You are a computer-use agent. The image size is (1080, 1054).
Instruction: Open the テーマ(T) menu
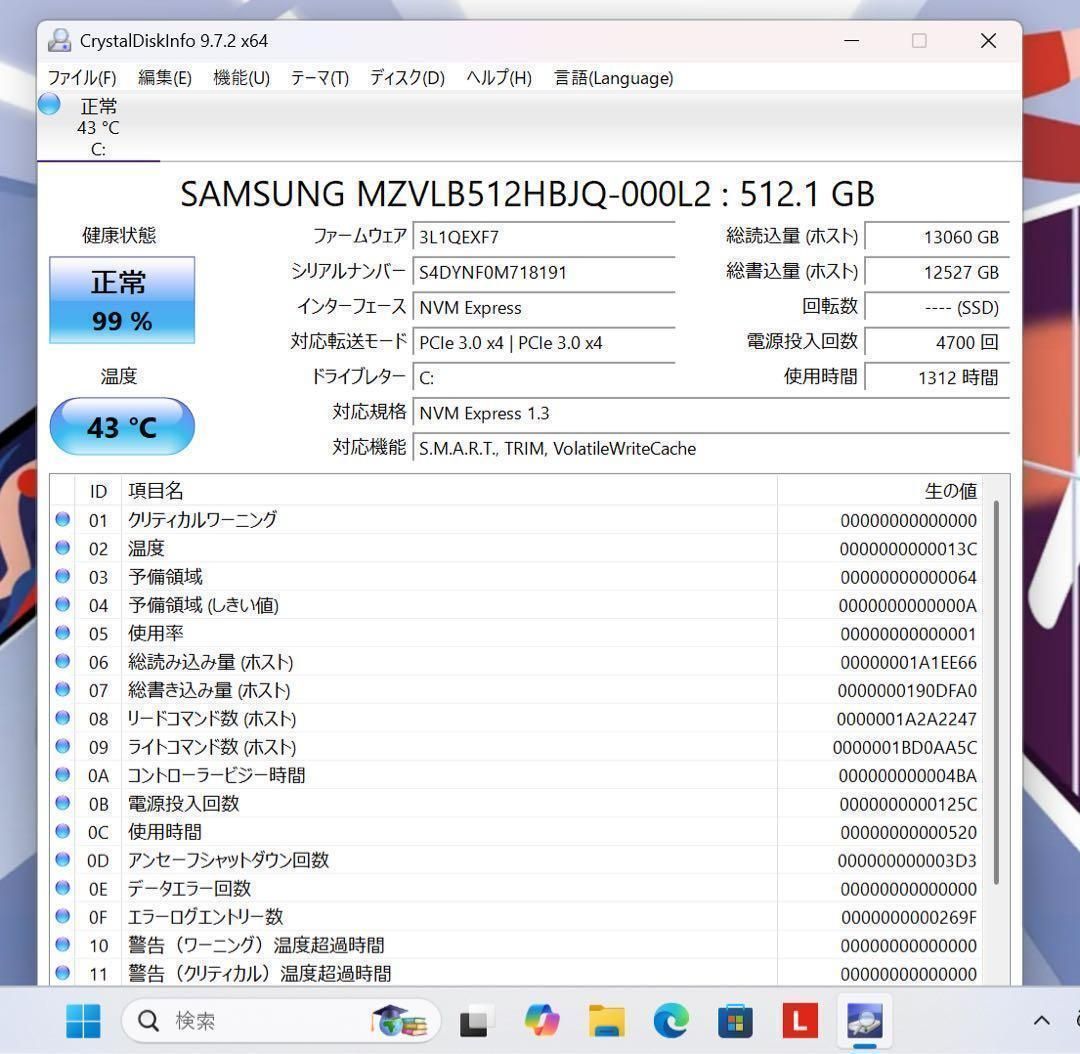click(x=318, y=78)
